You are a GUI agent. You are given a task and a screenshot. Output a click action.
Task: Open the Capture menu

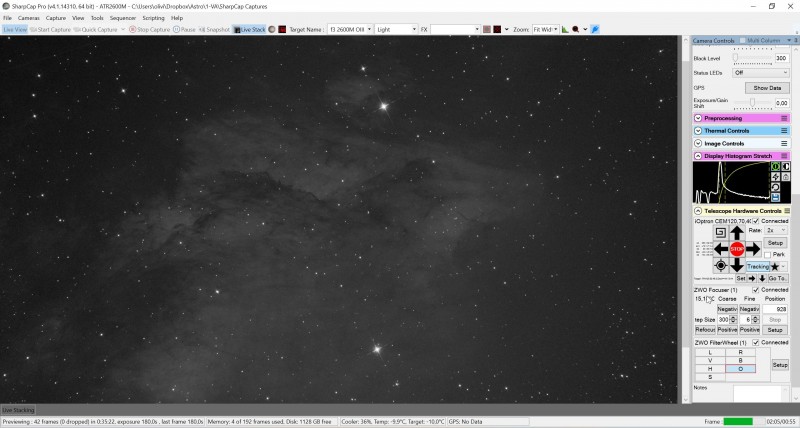pos(56,18)
